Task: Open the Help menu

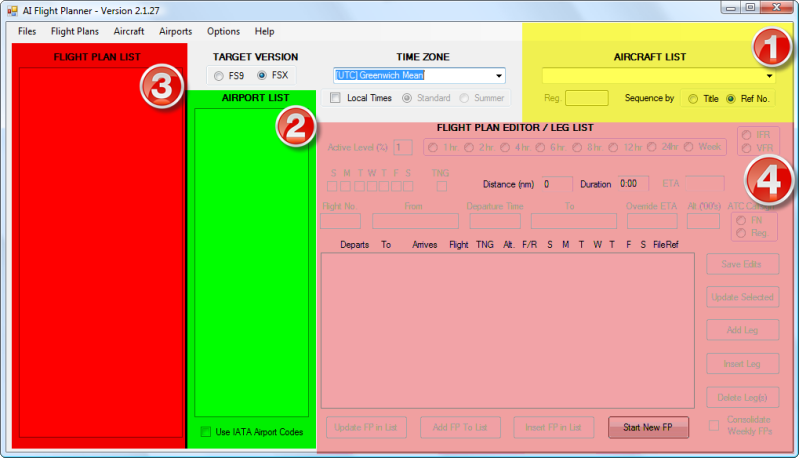Action: coord(264,31)
